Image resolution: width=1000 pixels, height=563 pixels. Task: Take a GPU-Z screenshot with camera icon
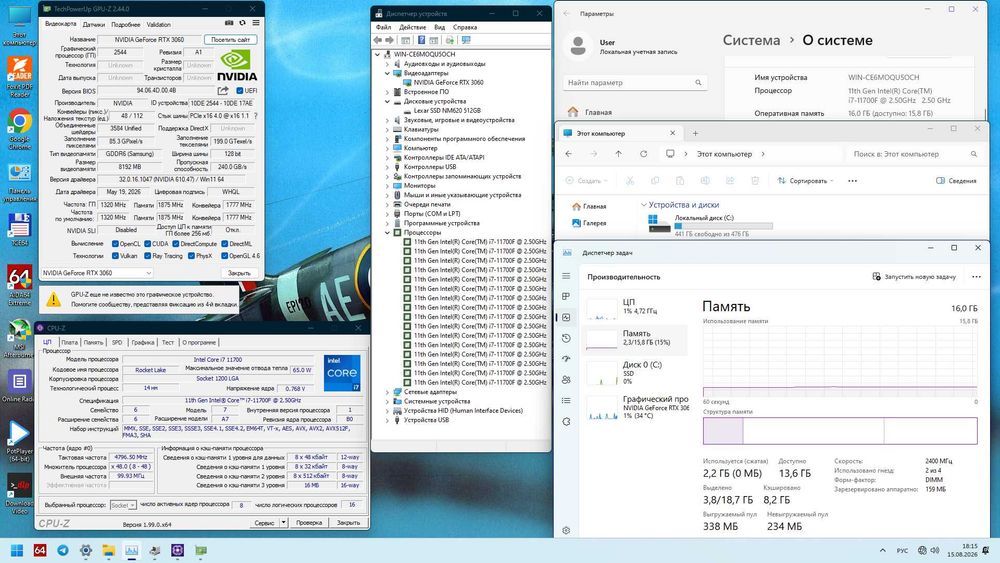[229, 23]
